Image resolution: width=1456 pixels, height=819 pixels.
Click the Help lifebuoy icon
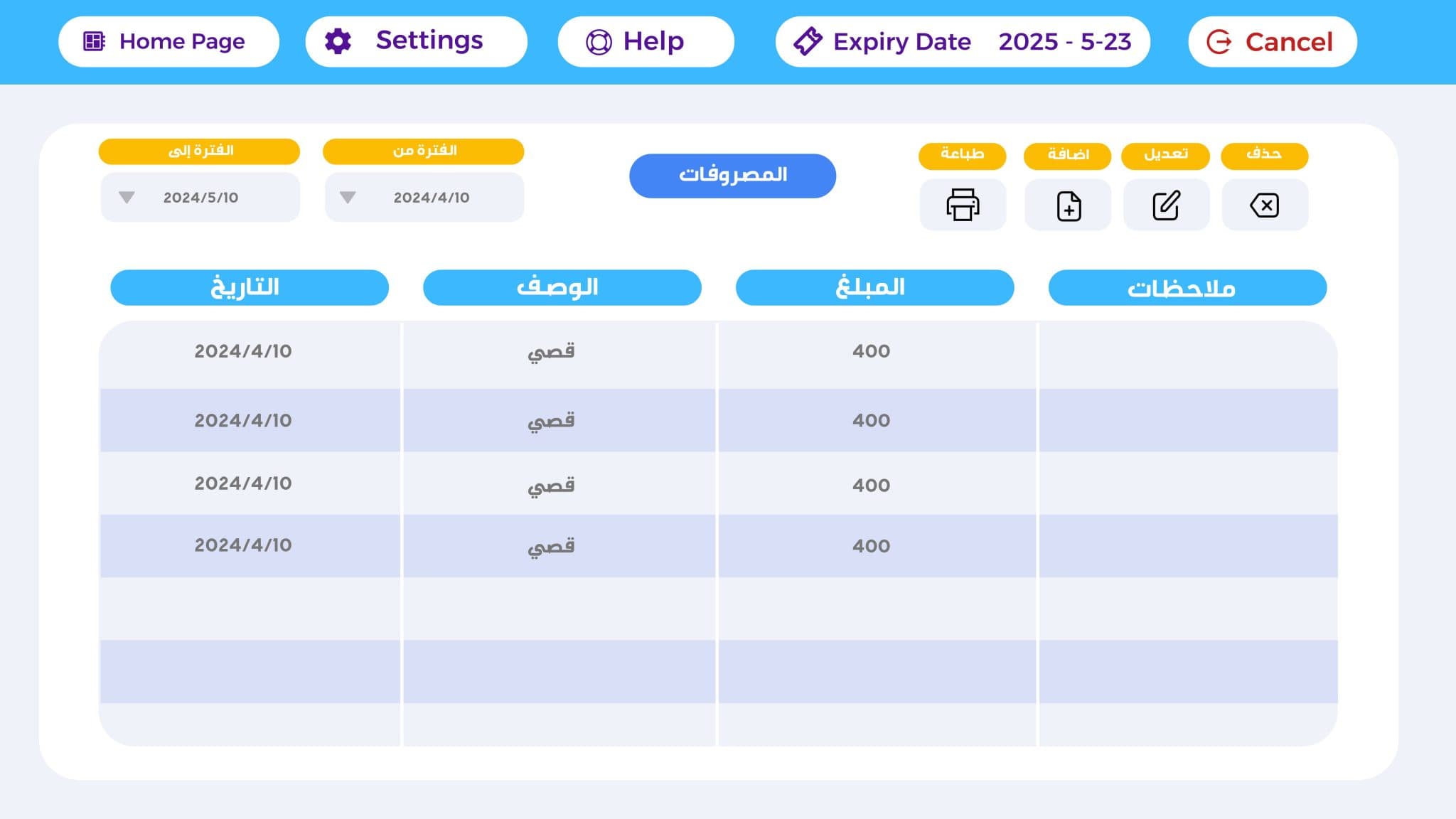598,42
